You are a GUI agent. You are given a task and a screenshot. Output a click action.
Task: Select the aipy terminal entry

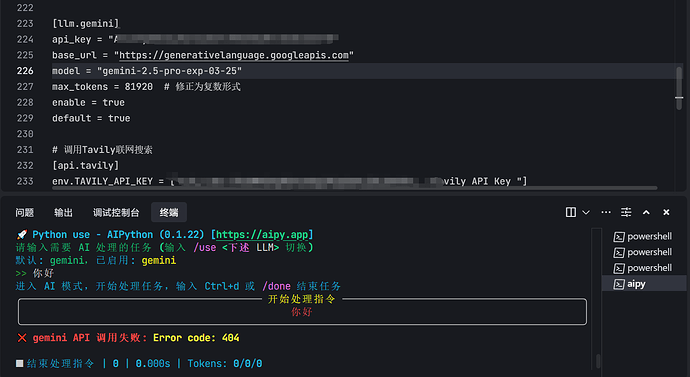643,284
